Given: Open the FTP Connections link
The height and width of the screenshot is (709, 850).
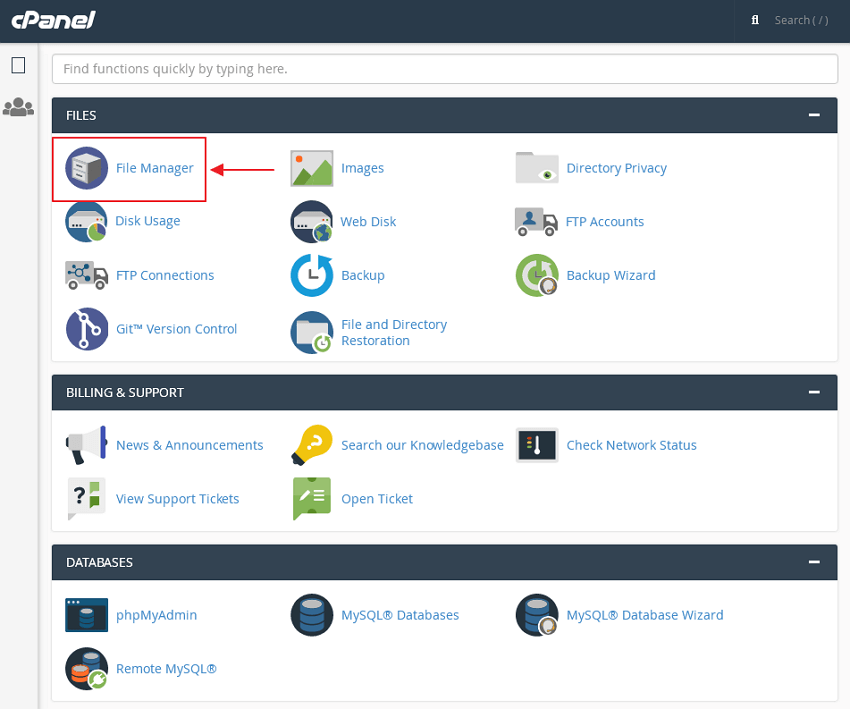Looking at the screenshot, I should (x=165, y=275).
